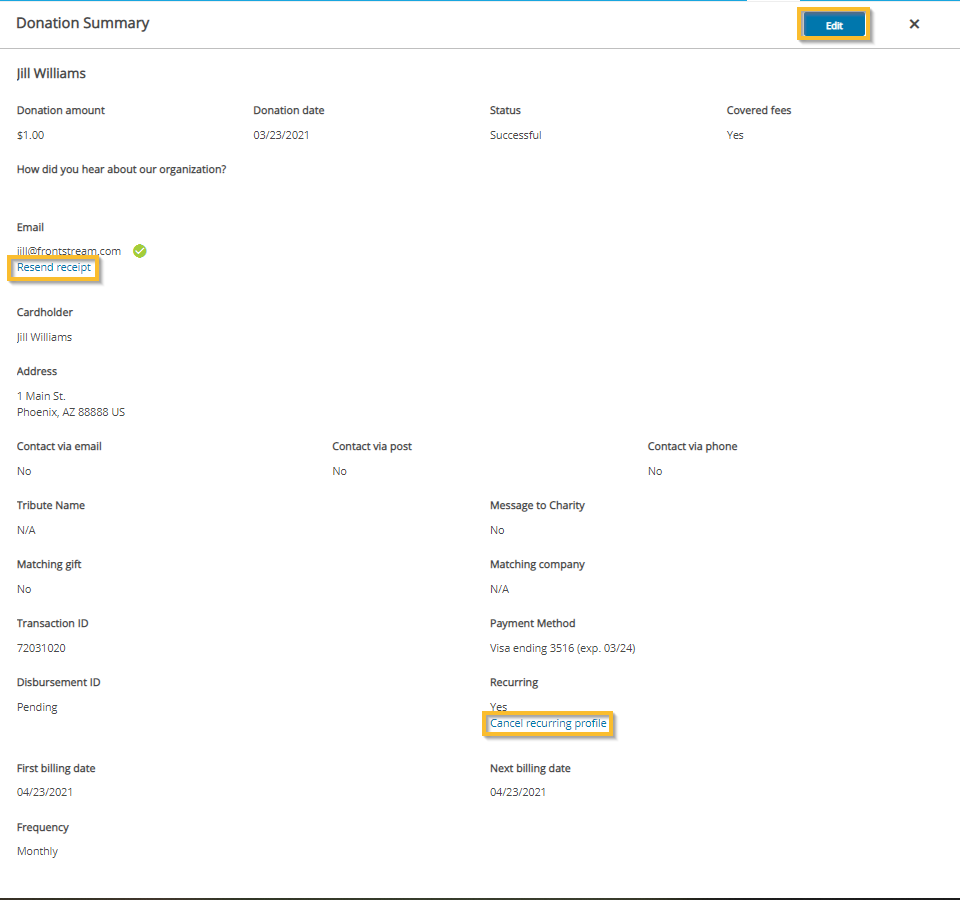Image resolution: width=960 pixels, height=900 pixels.
Task: Click the Edit button
Action: pyautogui.click(x=834, y=25)
